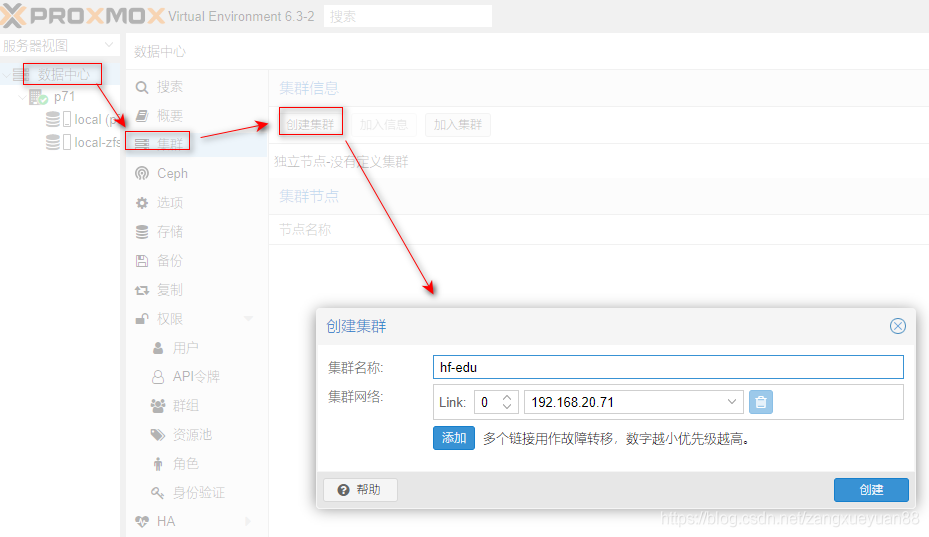
Task: Click the Link number field
Action: (489, 402)
